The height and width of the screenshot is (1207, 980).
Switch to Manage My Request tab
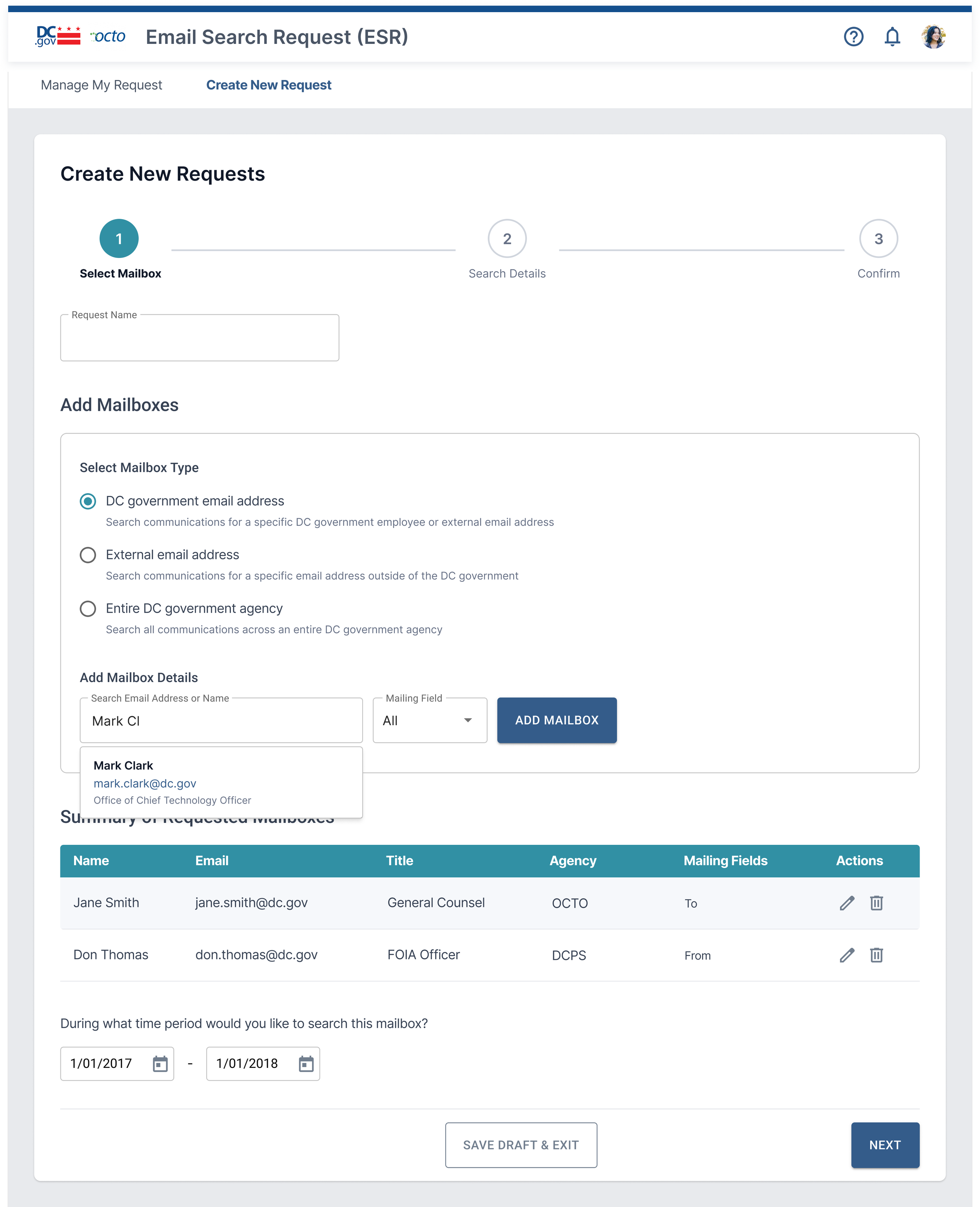(x=101, y=85)
